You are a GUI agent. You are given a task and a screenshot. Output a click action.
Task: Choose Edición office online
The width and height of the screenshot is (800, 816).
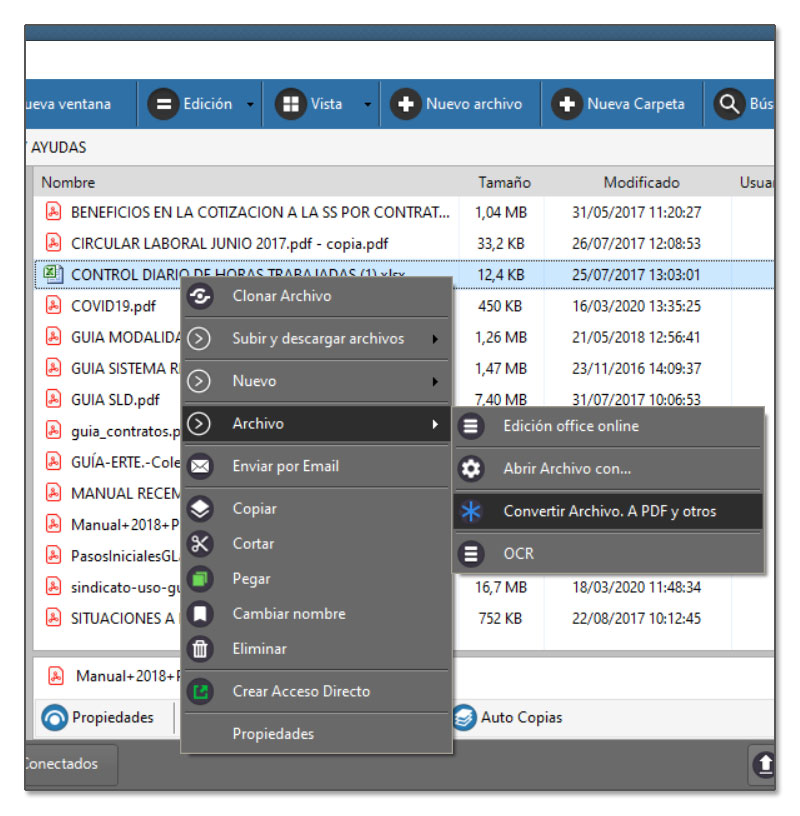click(x=608, y=426)
